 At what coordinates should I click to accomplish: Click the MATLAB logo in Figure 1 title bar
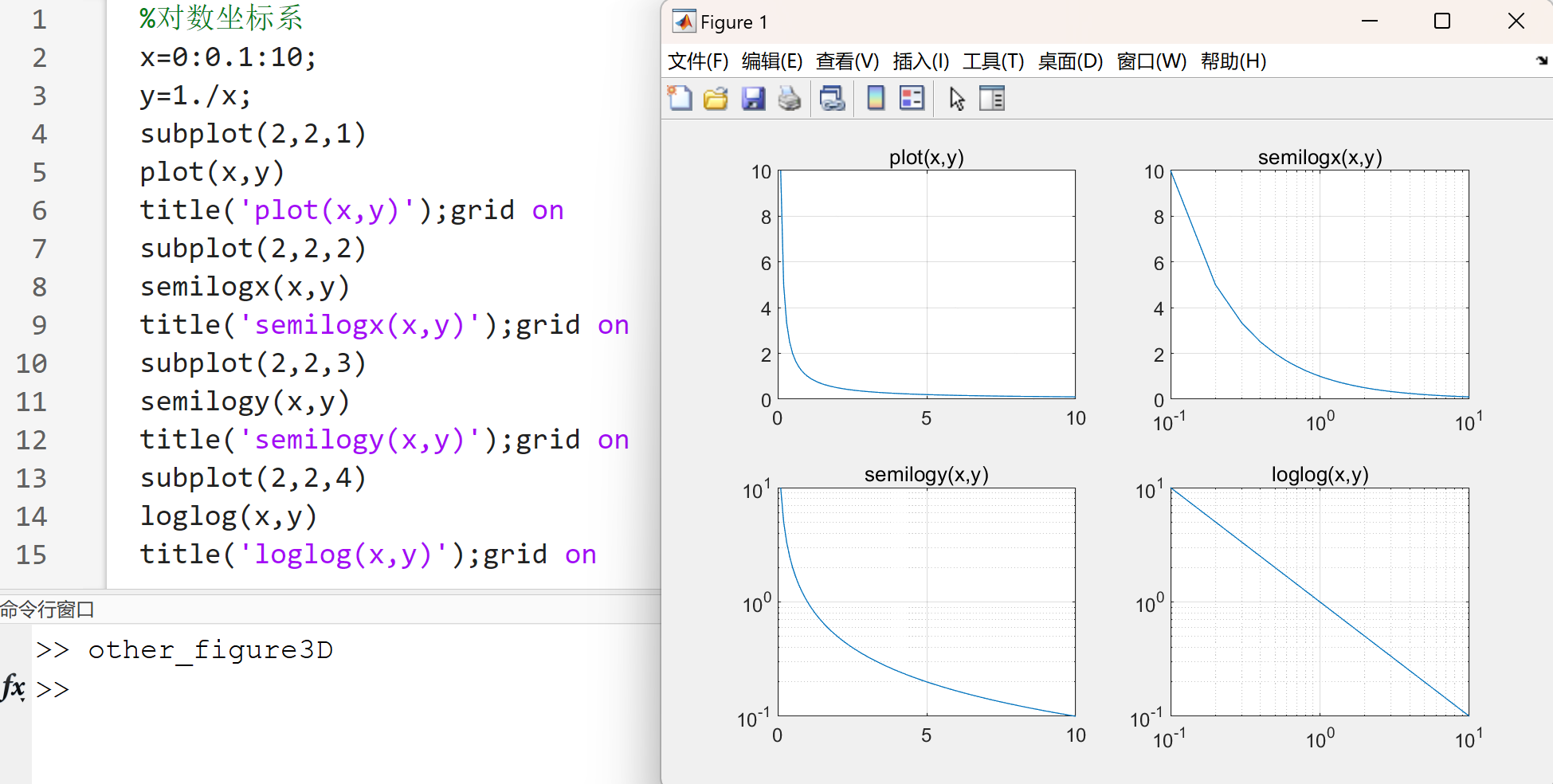[x=683, y=22]
